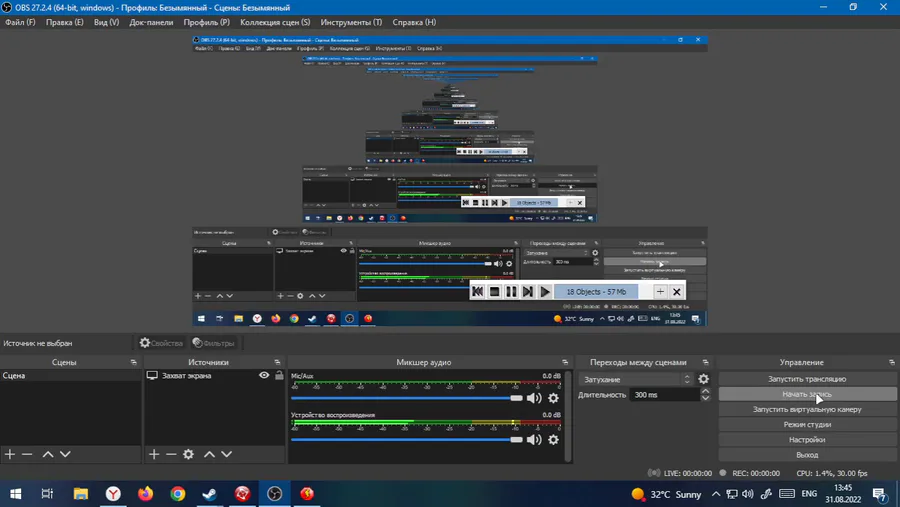Mute Устройство воспроизведения speaker icon
This screenshot has height=507, width=900.
[x=534, y=439]
